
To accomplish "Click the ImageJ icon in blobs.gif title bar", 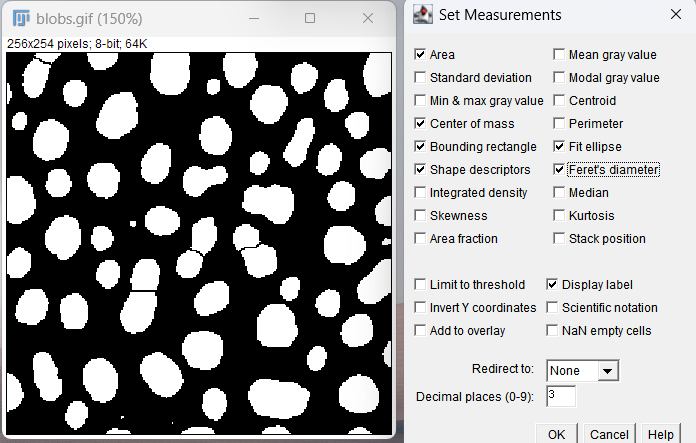I will click(x=20, y=19).
